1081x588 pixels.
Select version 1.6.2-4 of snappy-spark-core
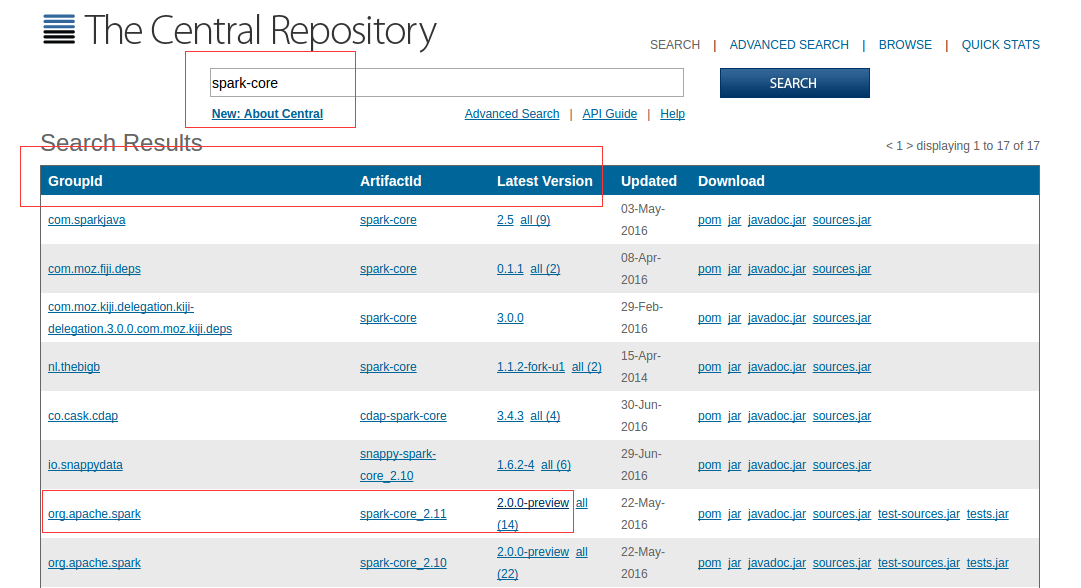[515, 465]
